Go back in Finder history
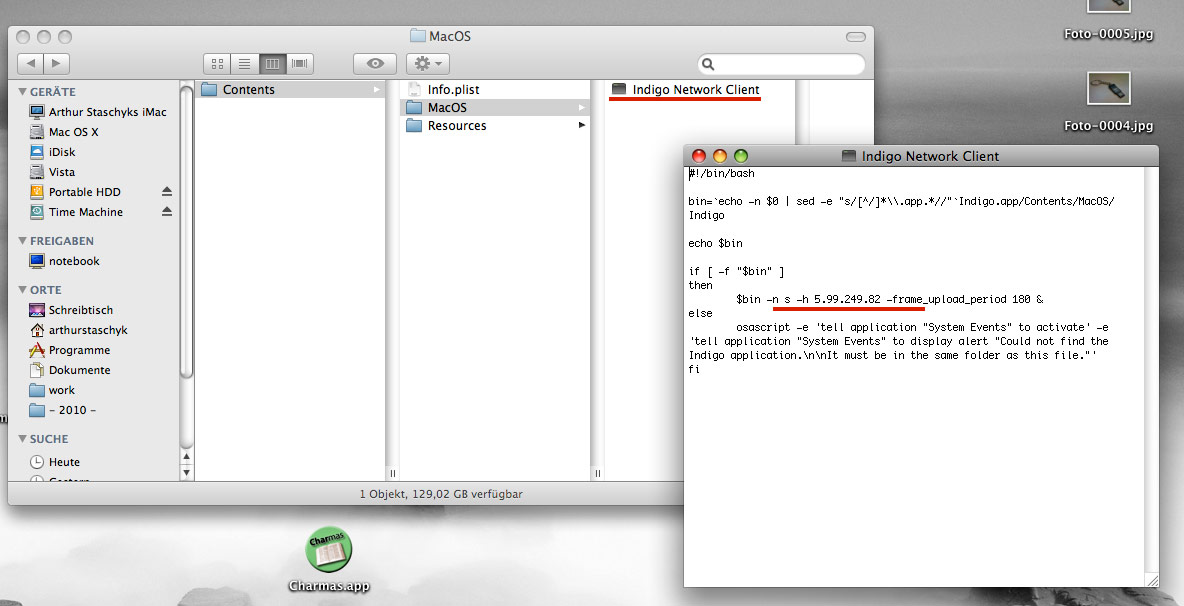This screenshot has height=606, width=1184. pos(30,63)
